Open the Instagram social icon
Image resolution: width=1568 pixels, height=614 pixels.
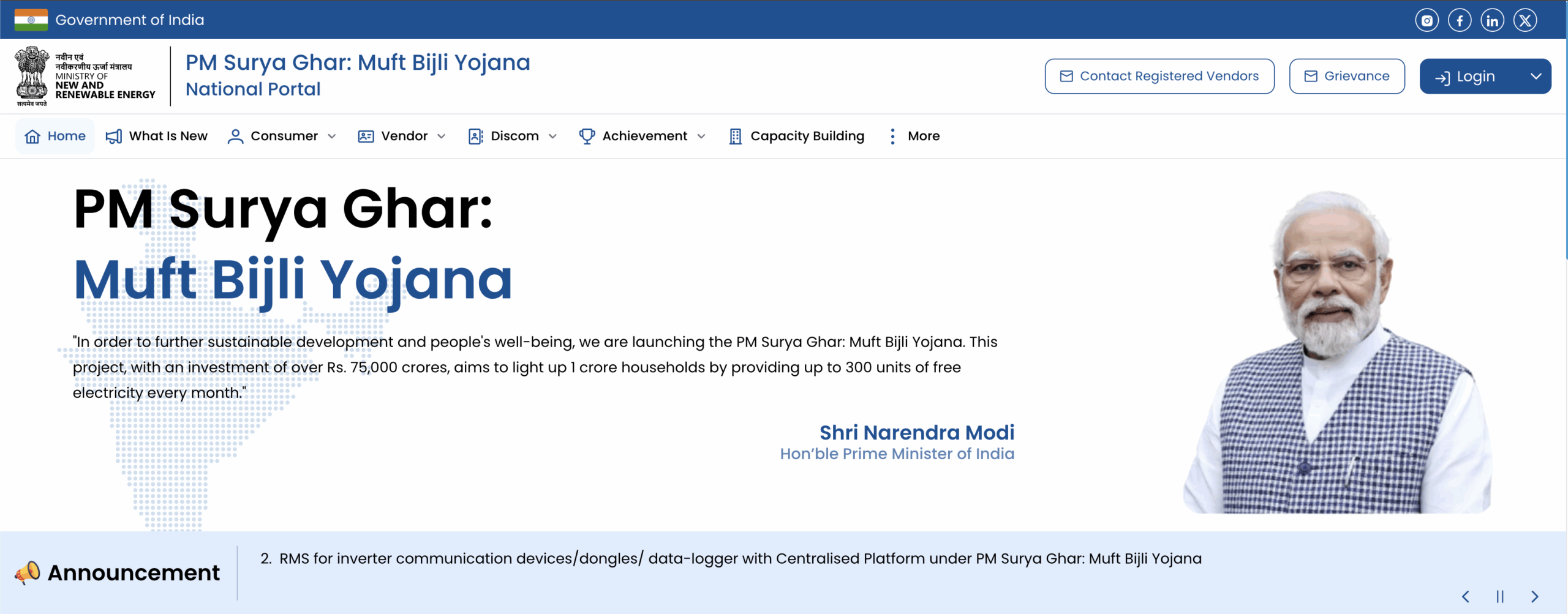(x=1427, y=21)
